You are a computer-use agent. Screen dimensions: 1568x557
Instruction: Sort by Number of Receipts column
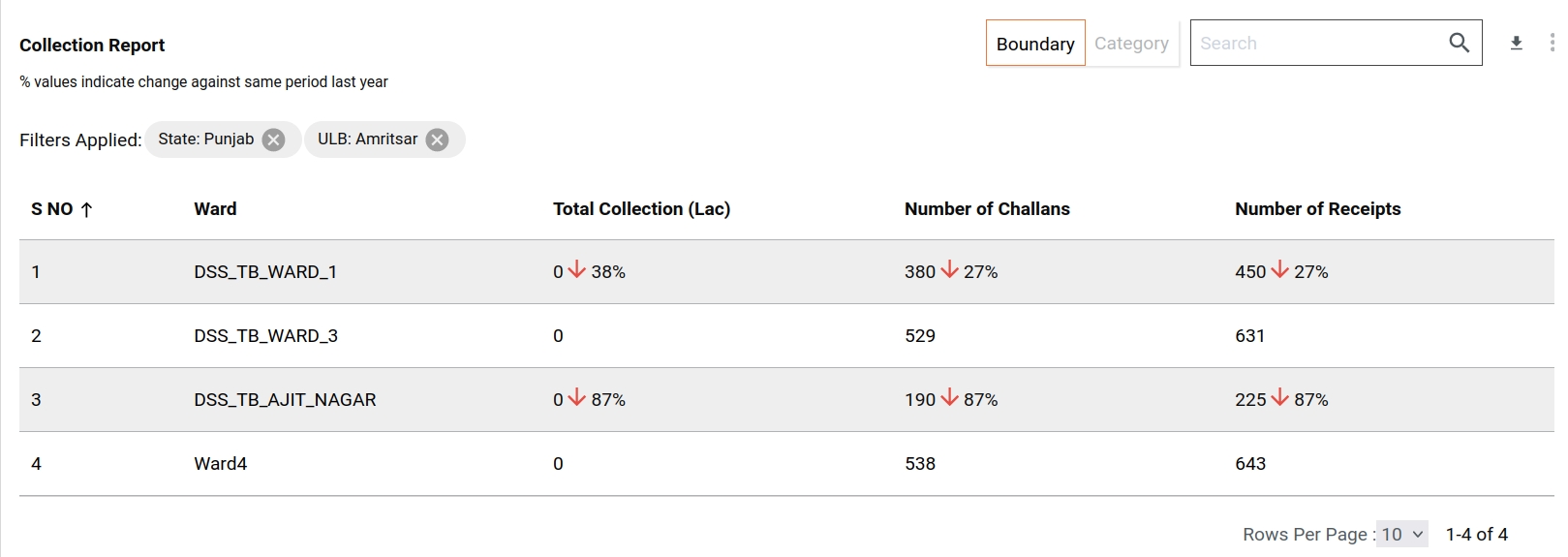coord(1317,209)
